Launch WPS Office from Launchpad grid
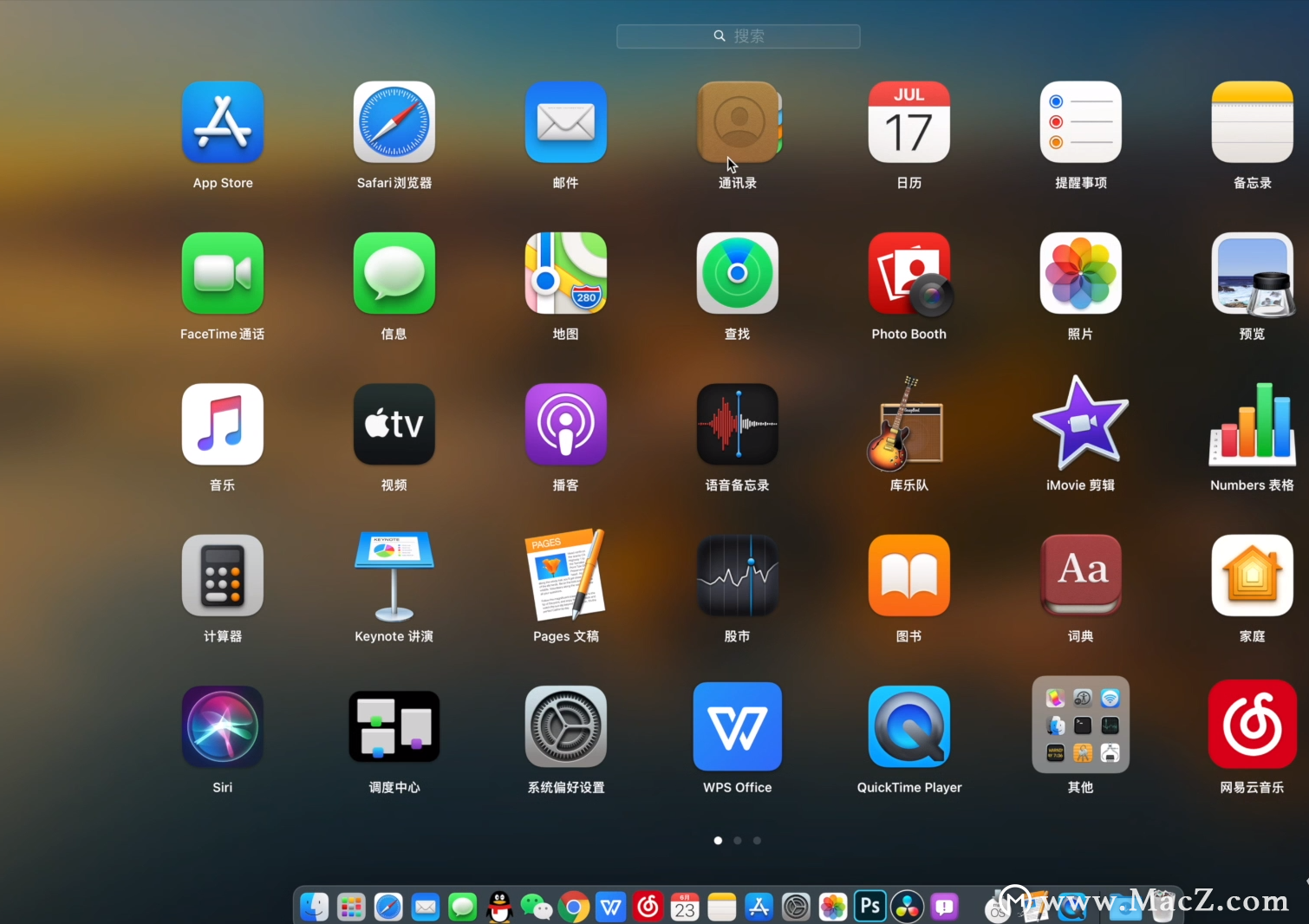This screenshot has width=1309, height=924. 738,726
